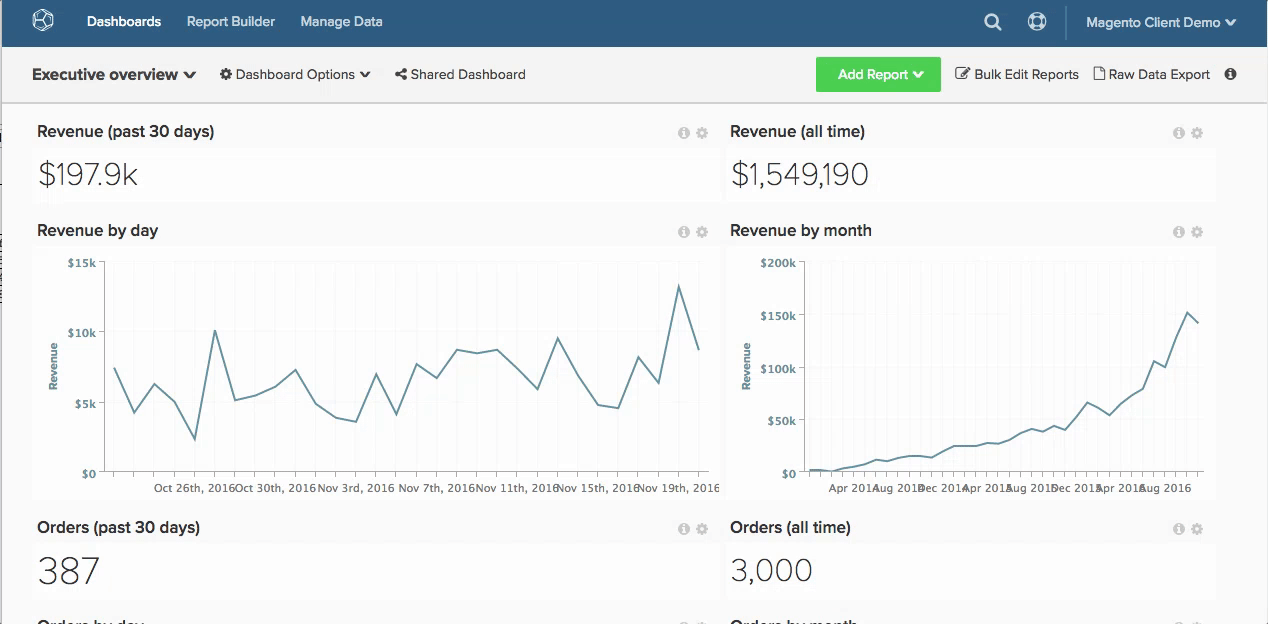Click the Raw Data Export option

point(1152,74)
